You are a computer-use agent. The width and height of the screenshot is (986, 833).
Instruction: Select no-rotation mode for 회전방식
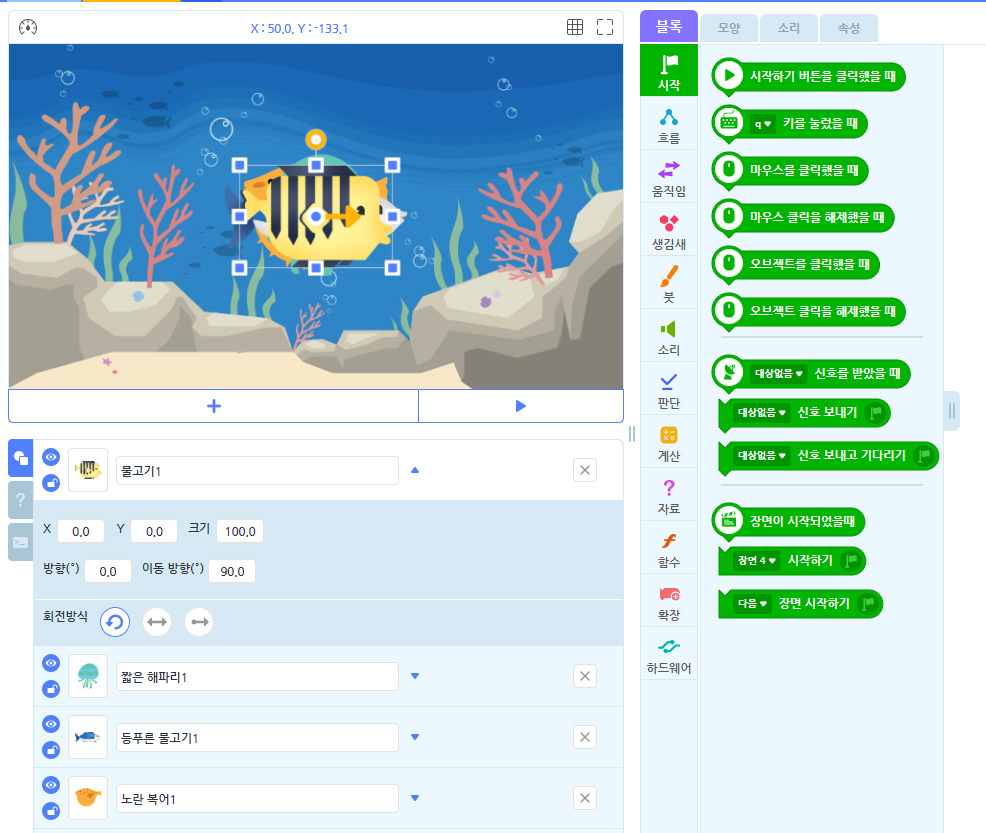coord(199,622)
